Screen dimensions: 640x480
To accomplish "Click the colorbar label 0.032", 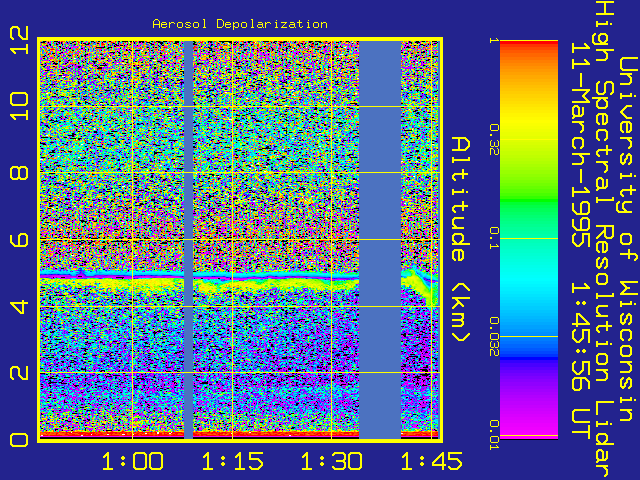I will point(494,336).
